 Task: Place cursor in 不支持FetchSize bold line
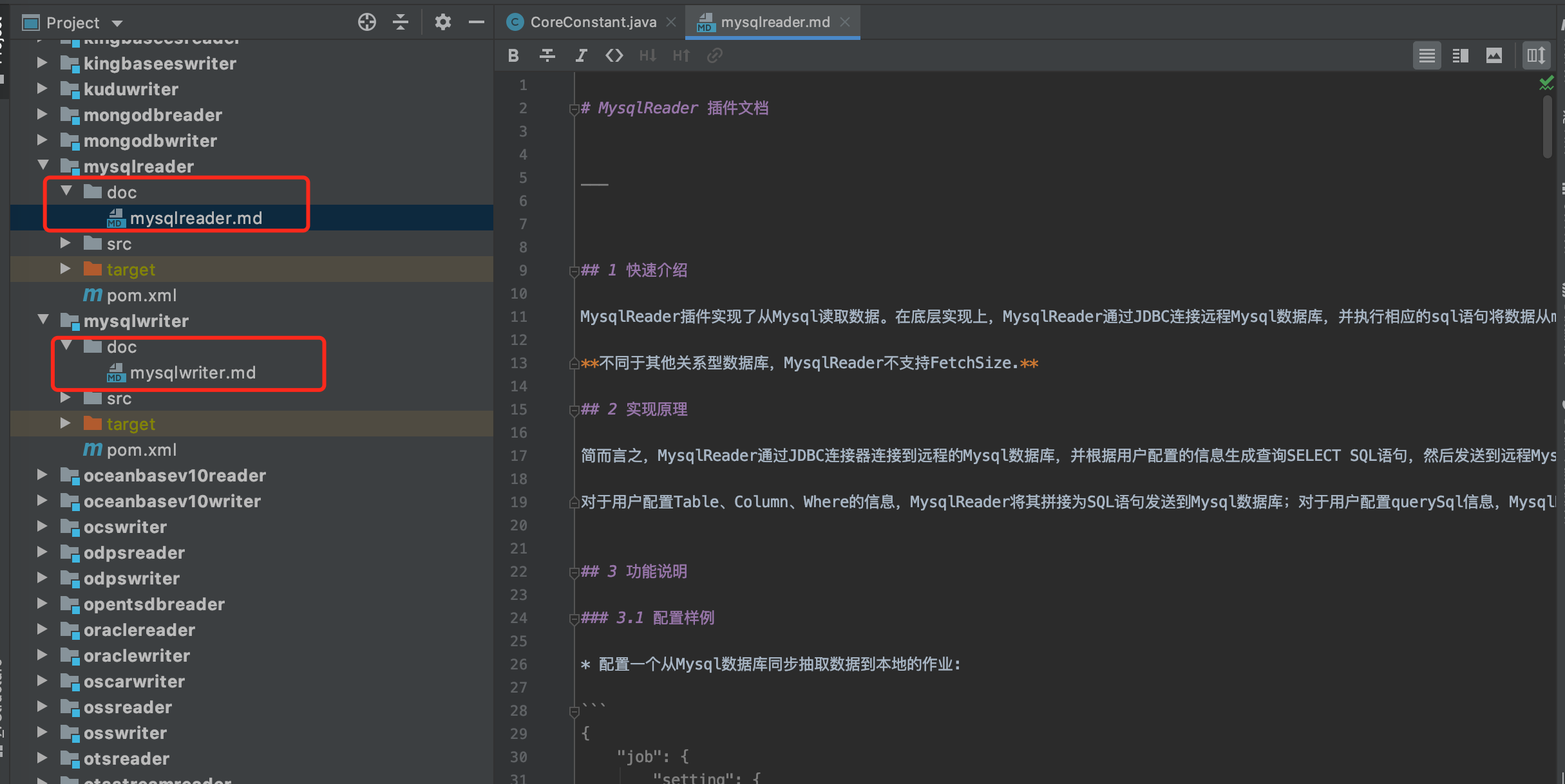pos(810,364)
